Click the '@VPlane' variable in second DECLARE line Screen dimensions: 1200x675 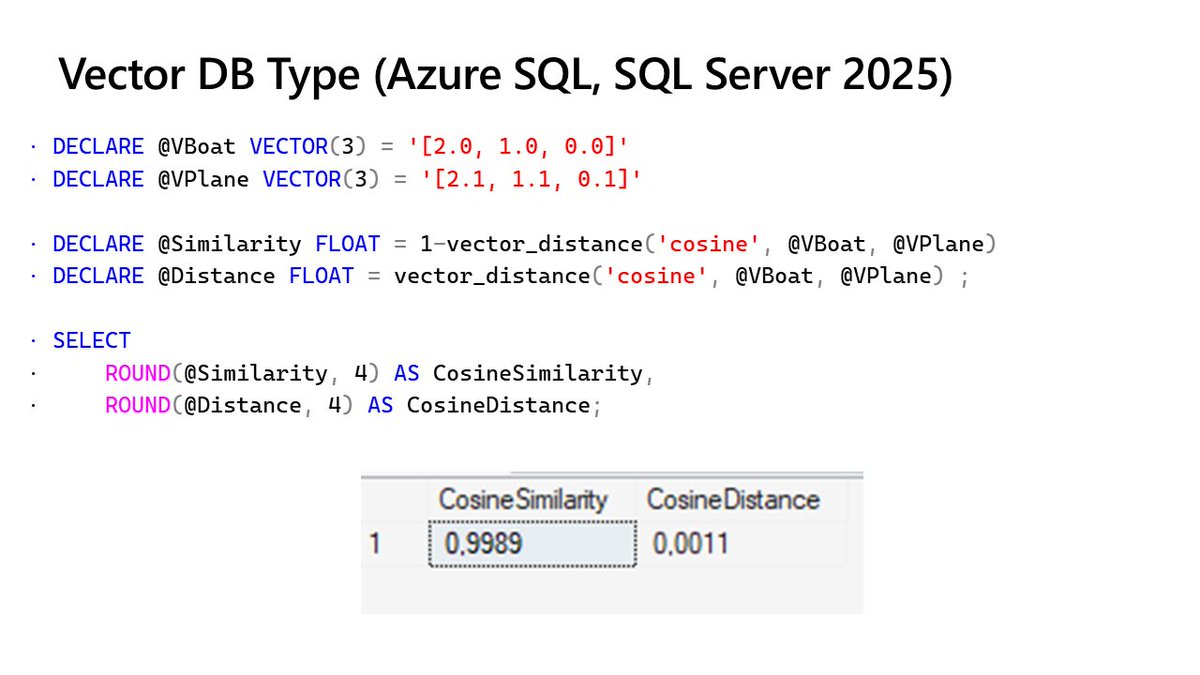click(x=203, y=180)
